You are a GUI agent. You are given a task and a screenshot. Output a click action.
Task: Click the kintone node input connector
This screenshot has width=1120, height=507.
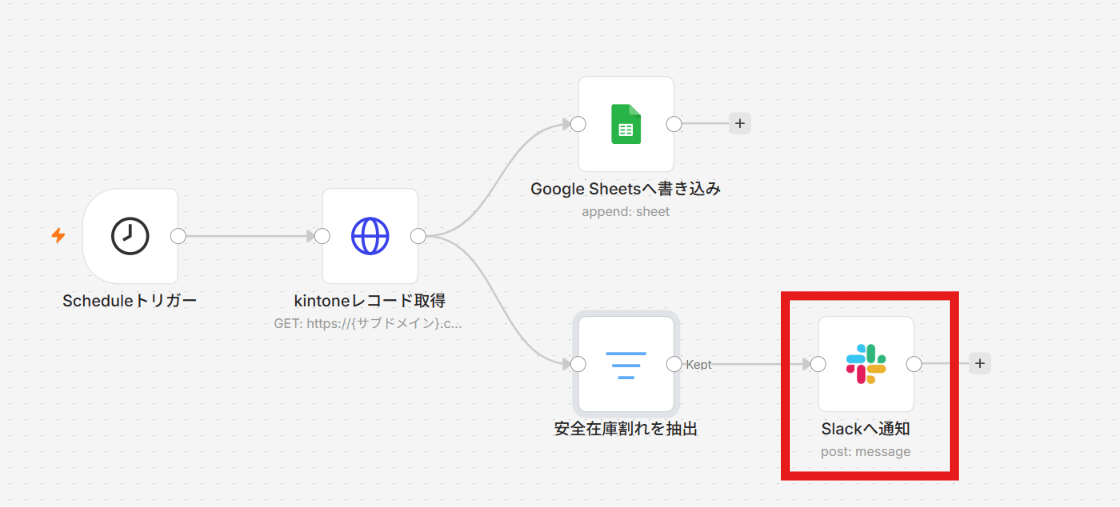tap(322, 236)
